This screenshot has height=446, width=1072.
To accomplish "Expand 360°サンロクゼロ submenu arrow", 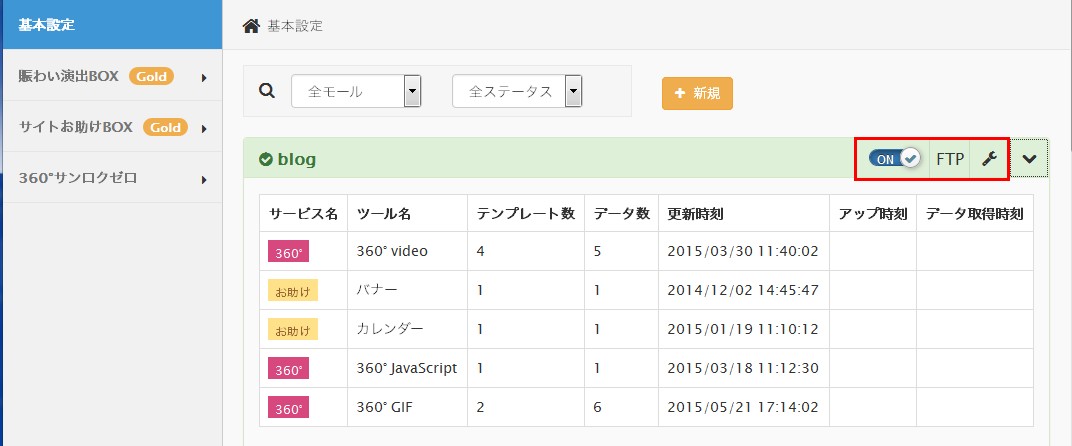I will tap(204, 181).
